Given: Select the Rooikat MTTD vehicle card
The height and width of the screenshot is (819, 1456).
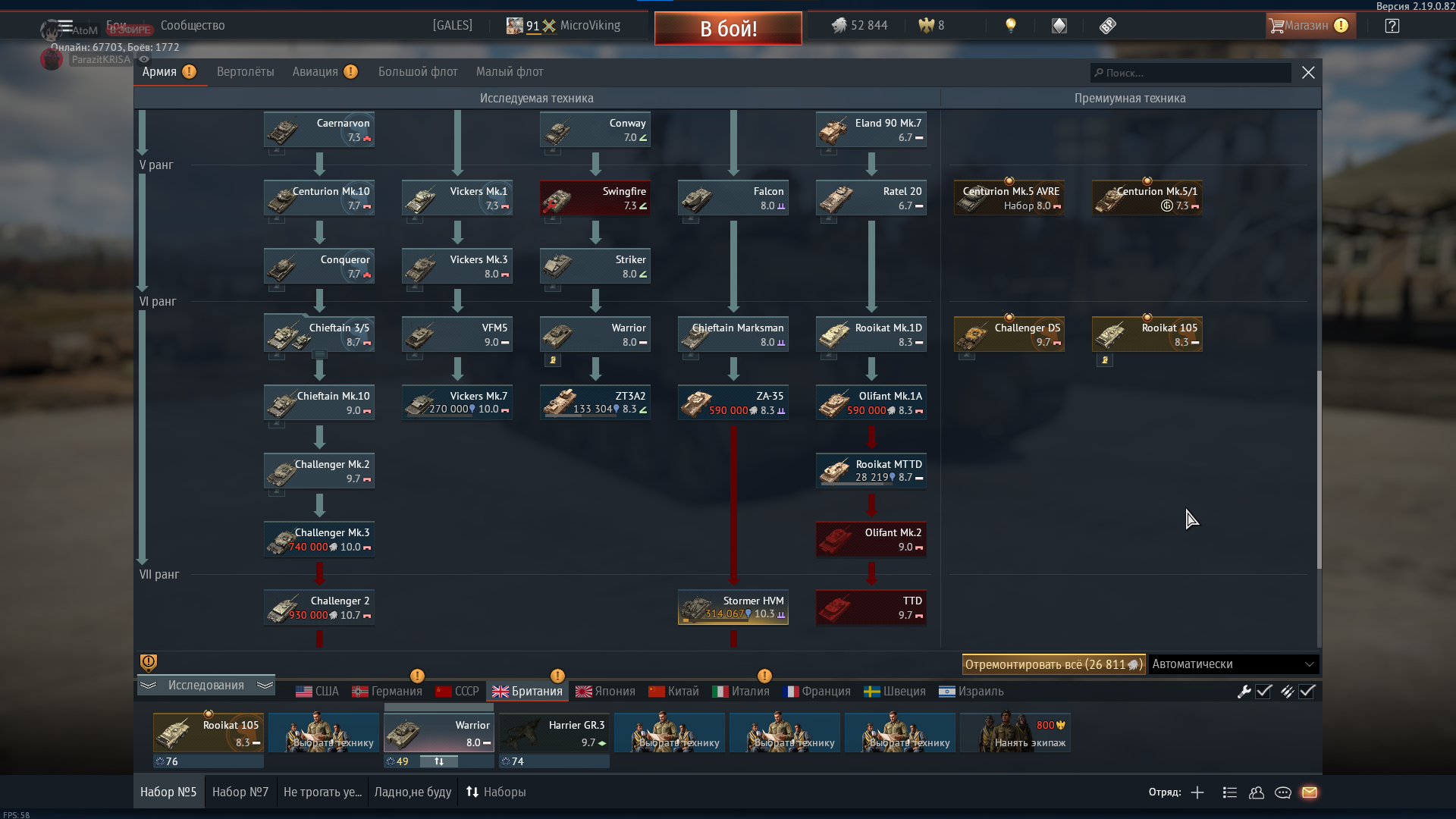Looking at the screenshot, I should pyautogui.click(x=871, y=472).
